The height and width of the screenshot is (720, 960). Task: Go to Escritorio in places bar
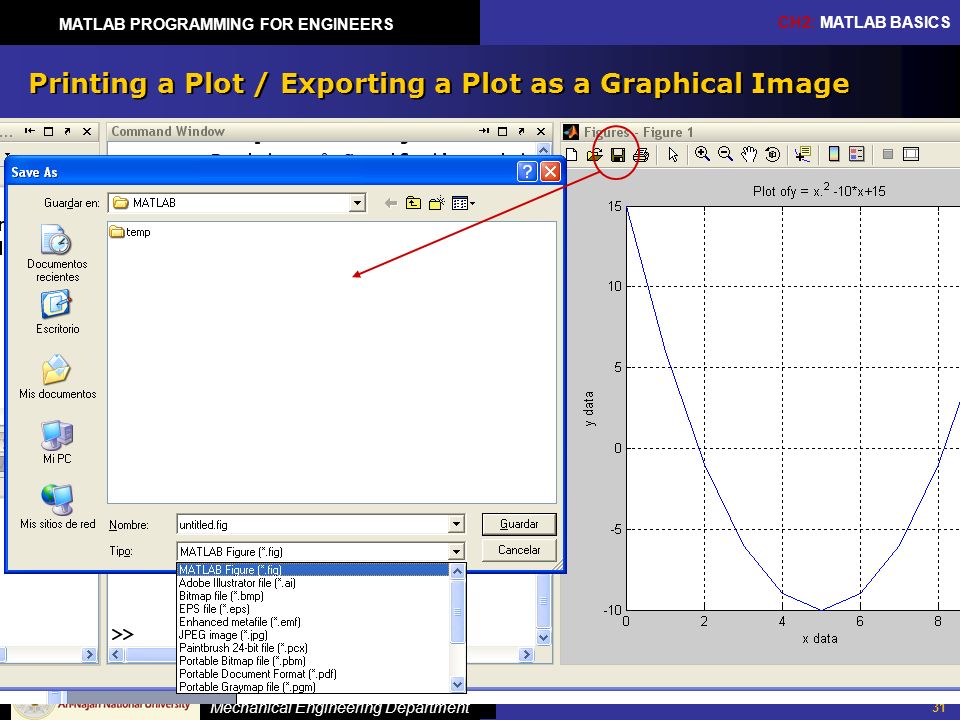(x=57, y=312)
